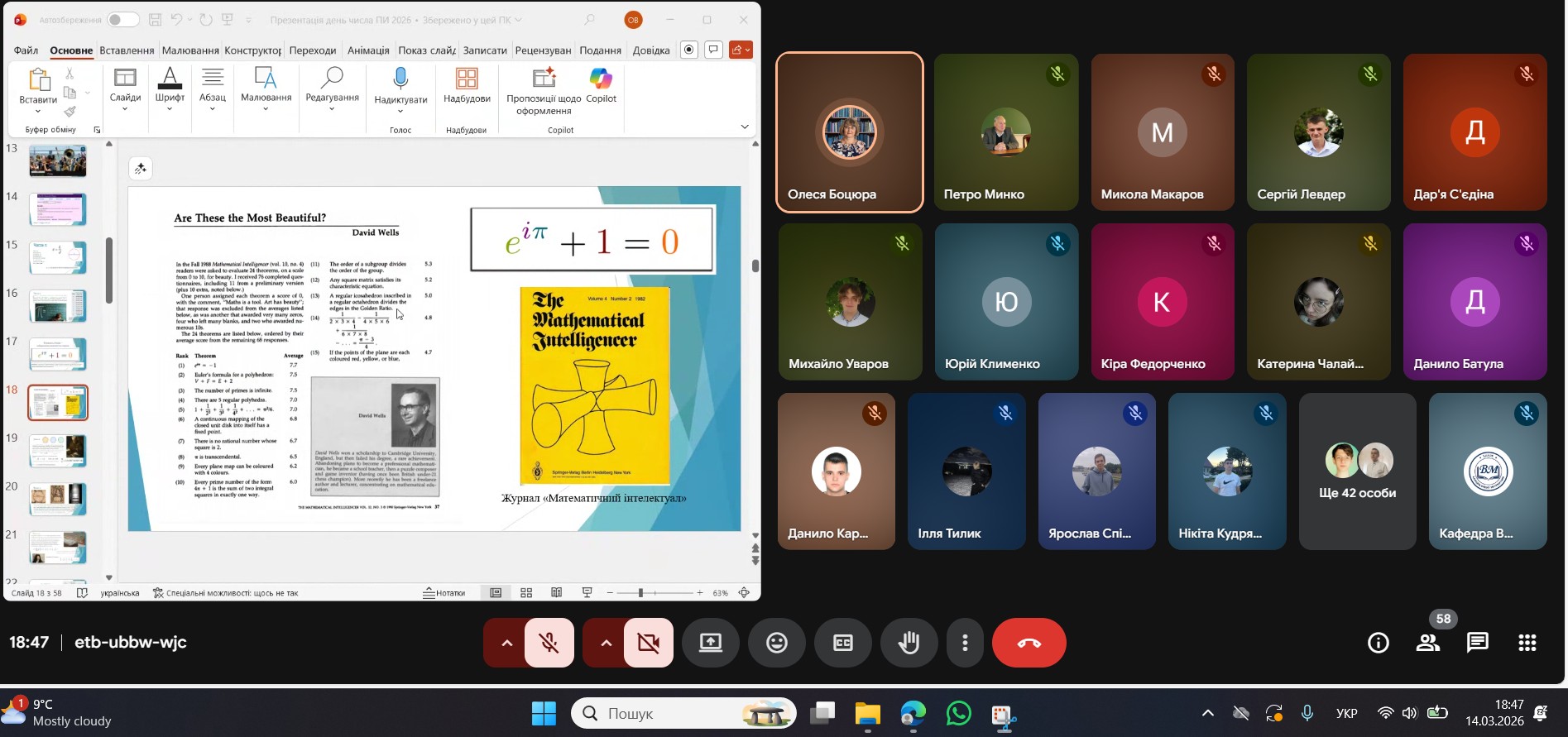The width and height of the screenshot is (1568, 737).
Task: Unmute the microphone in the call
Action: [549, 643]
